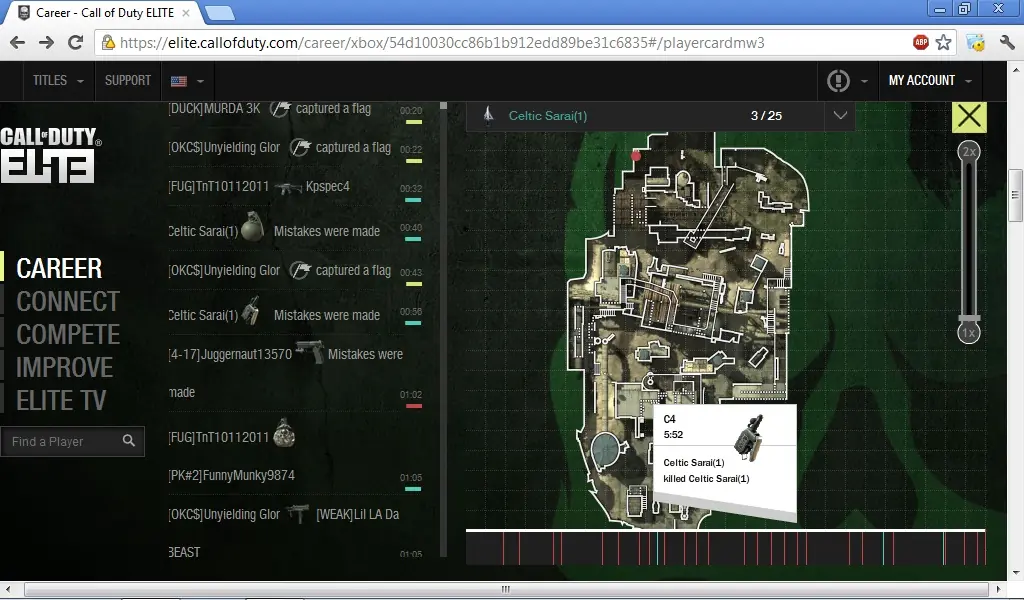1024x600 pixels.
Task: Click the horizontal scrollbar at bottom
Action: pyautogui.click(x=505, y=589)
